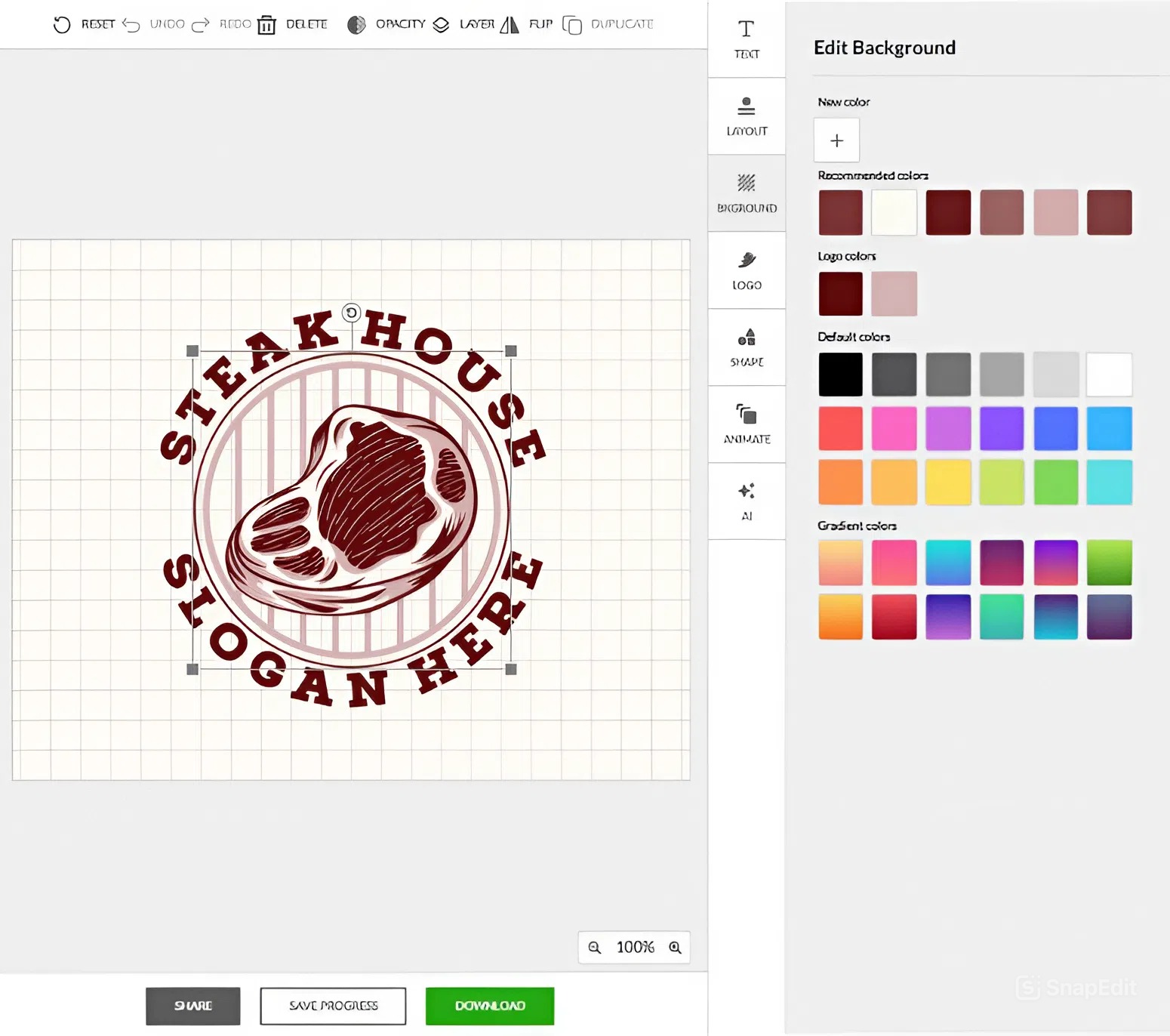Viewport: 1170px width, 1036px height.
Task: Click the Share button
Action: (193, 1006)
